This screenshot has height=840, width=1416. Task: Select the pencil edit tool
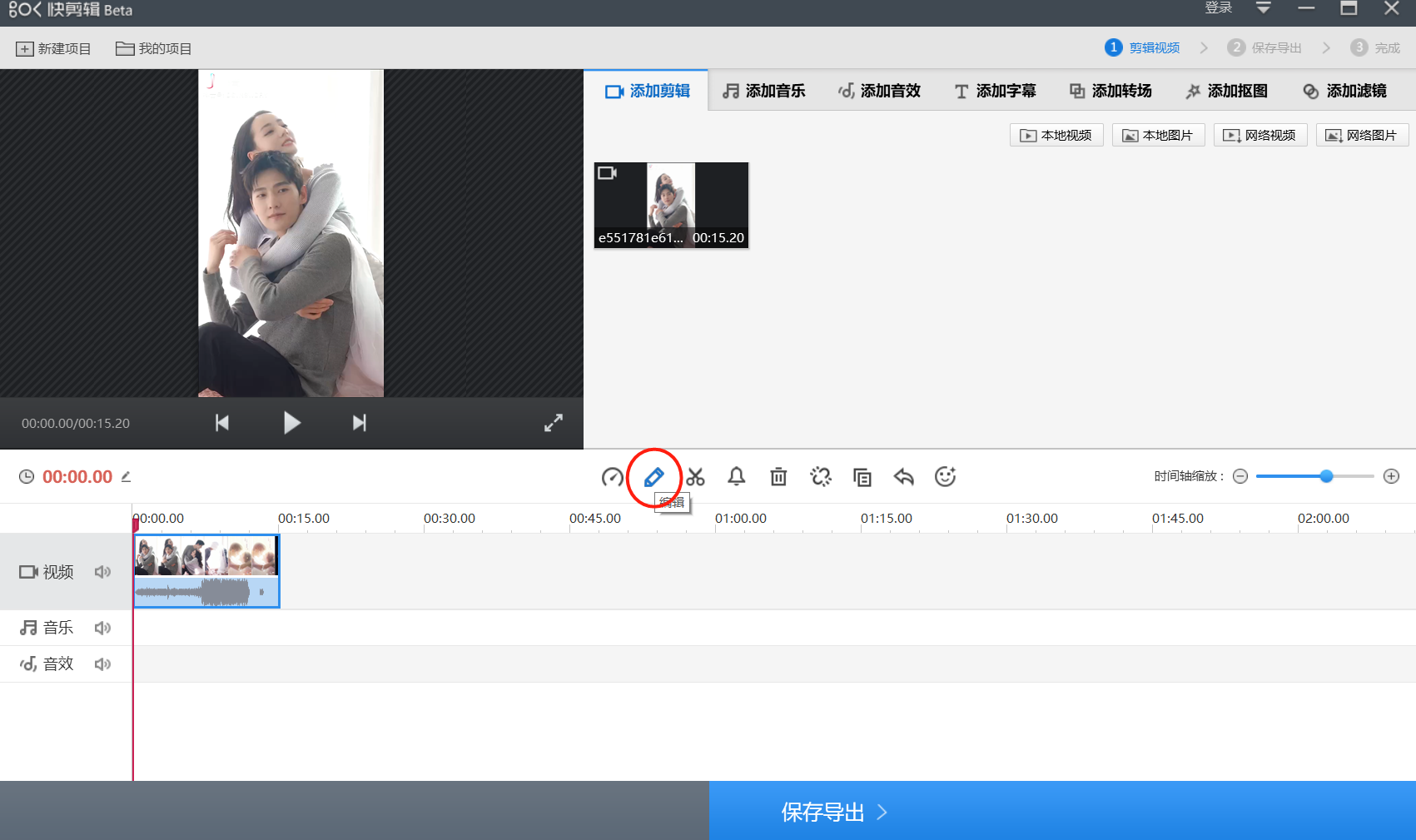coord(653,477)
